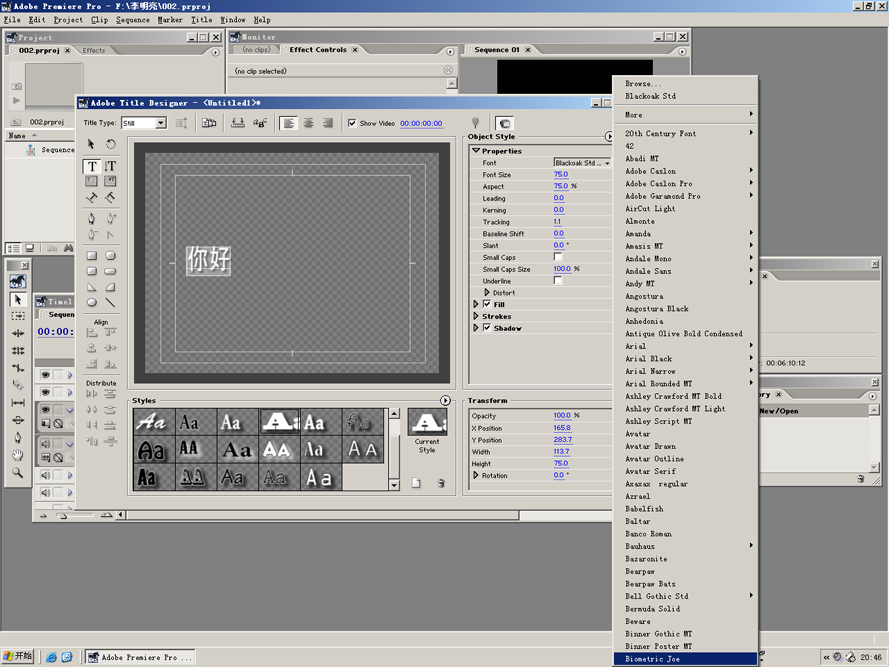Open the Object Style flyout menu
Viewport: 889px width, 667px height.
[x=608, y=137]
